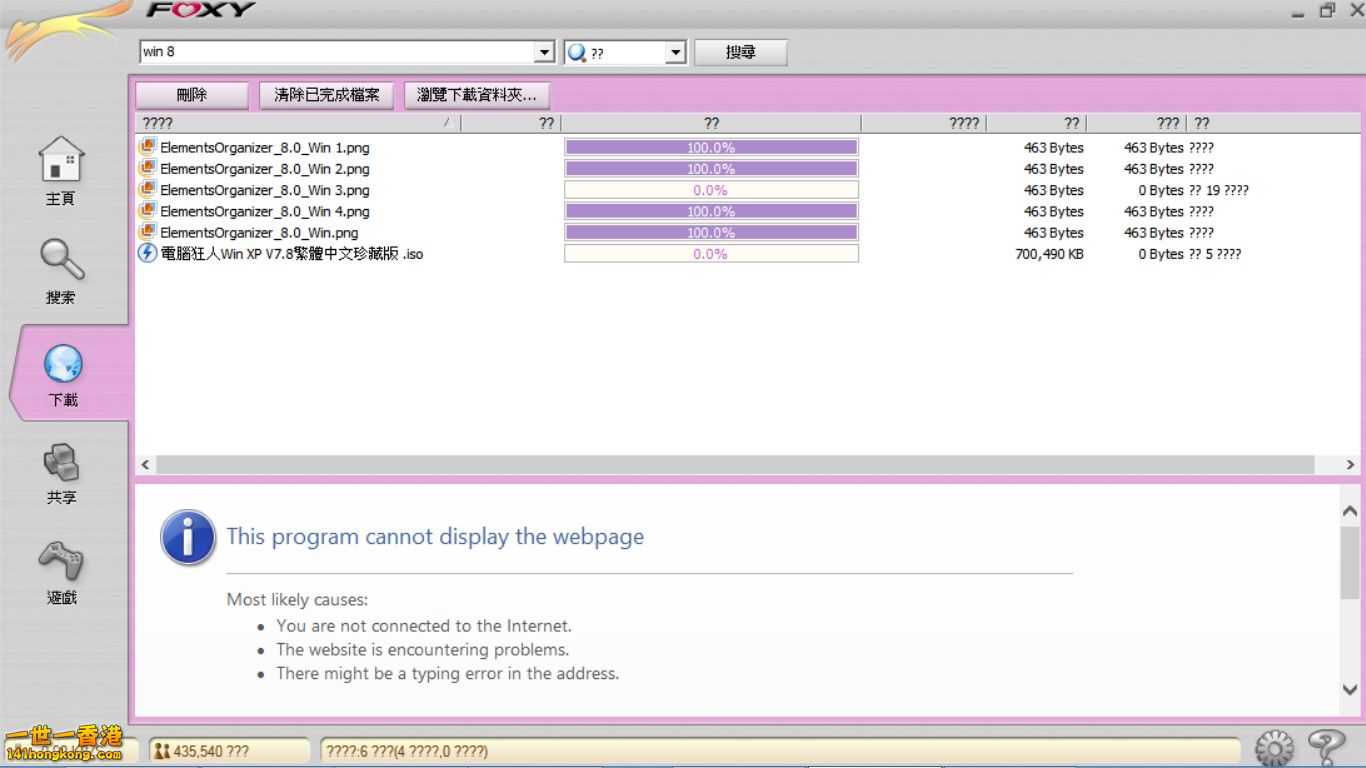Open the 主頁 home sidebar icon
The height and width of the screenshot is (768, 1366).
(61, 162)
